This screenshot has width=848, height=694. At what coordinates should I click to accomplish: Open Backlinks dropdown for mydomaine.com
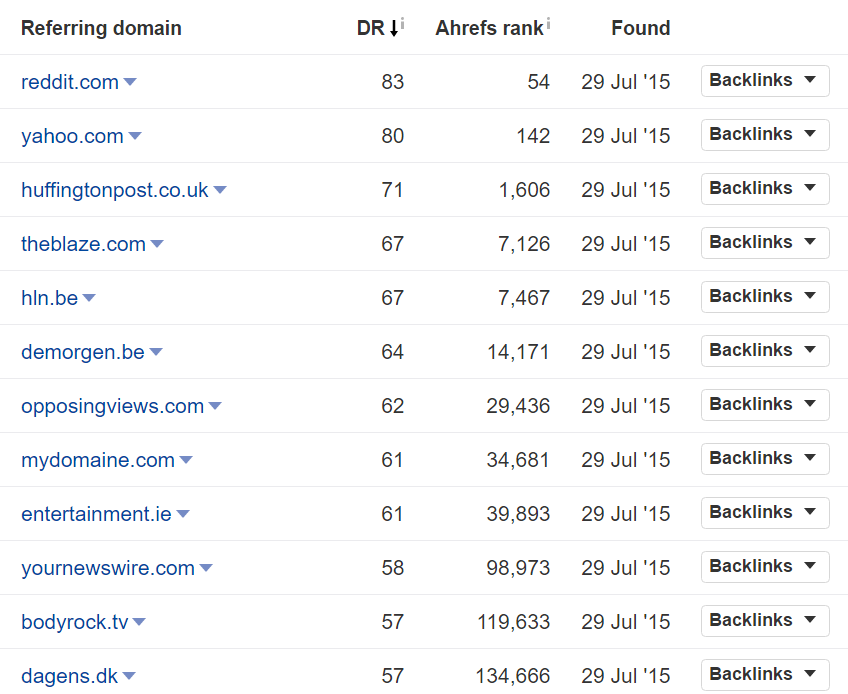tap(765, 459)
